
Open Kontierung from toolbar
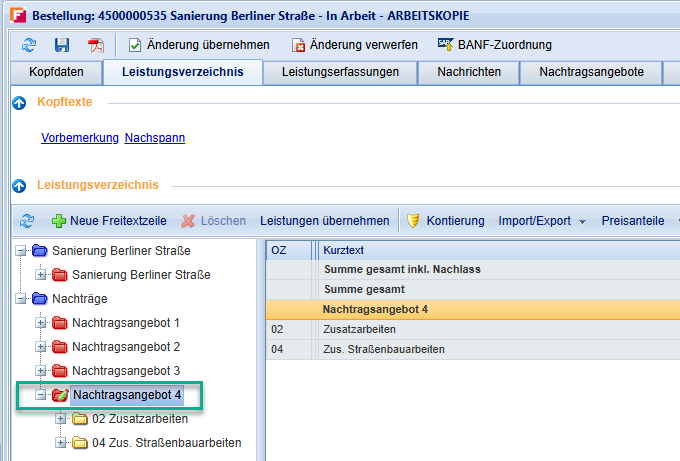(445, 221)
